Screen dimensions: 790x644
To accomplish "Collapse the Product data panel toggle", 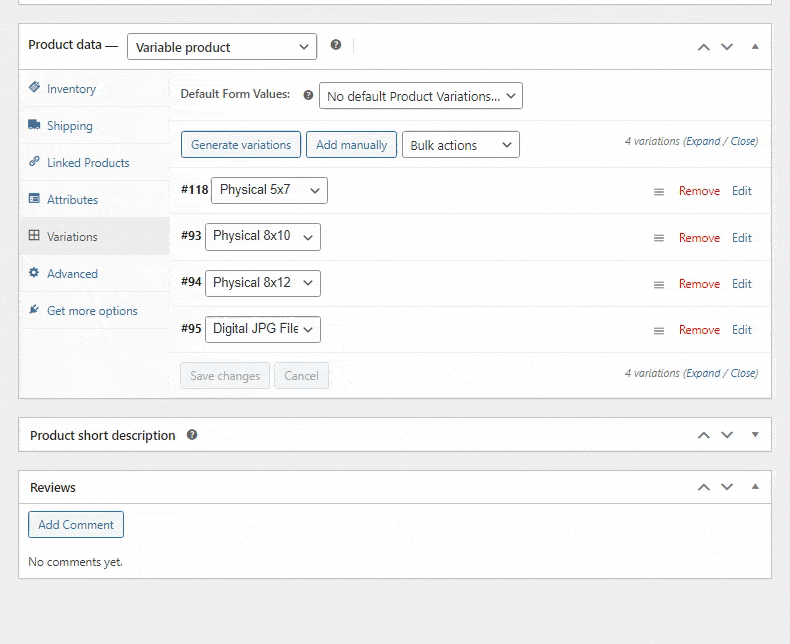I will point(755,47).
